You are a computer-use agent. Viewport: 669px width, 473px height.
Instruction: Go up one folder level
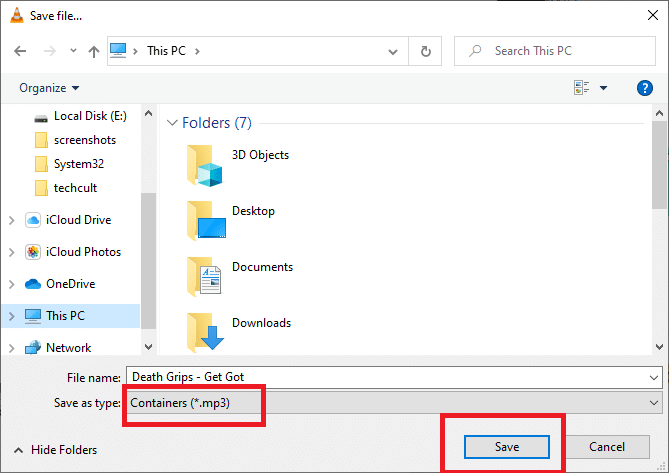tap(94, 52)
